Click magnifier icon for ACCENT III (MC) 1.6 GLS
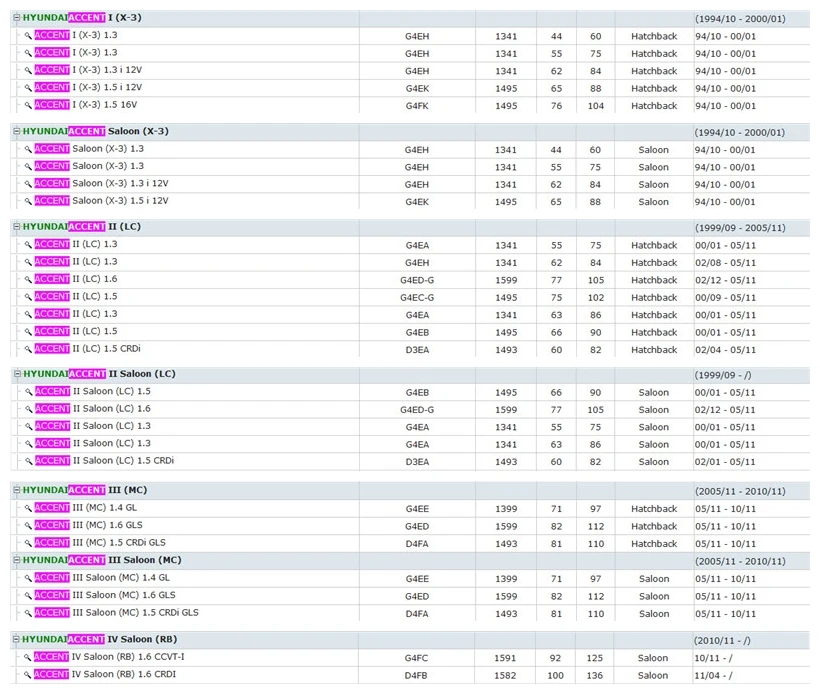The height and width of the screenshot is (694, 820). [28, 526]
